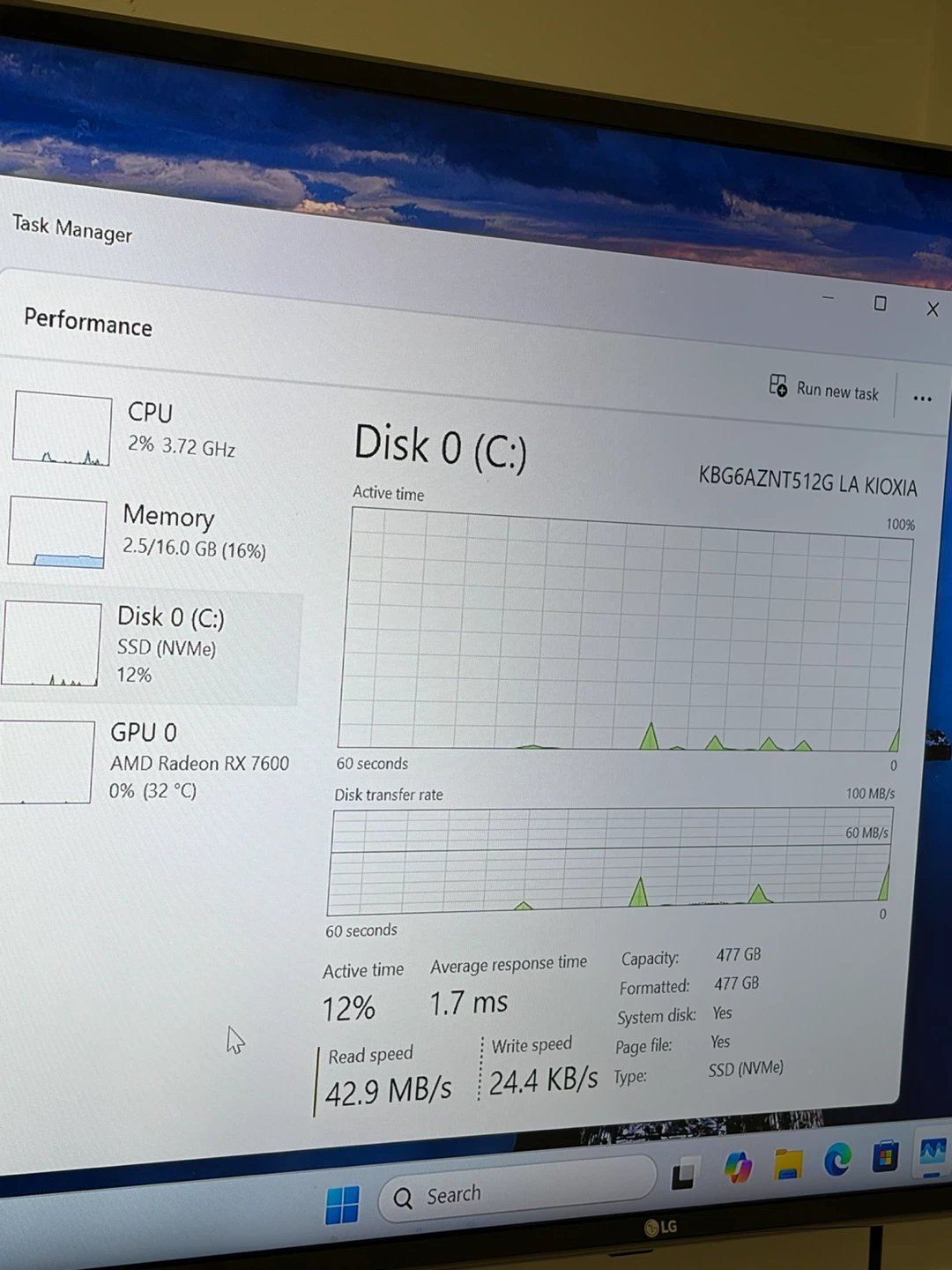Click the Memory mini graph thumbnail
952x1270 pixels.
click(56, 532)
